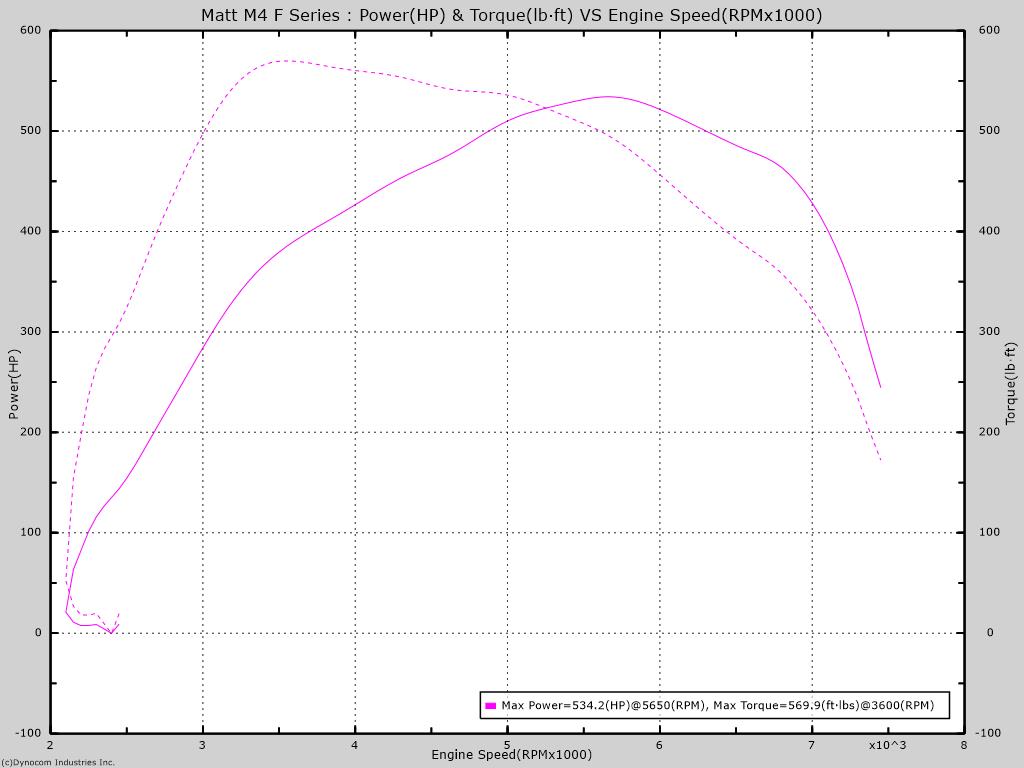
Task: Click the chart title Matt M4 F Series
Action: click(511, 15)
